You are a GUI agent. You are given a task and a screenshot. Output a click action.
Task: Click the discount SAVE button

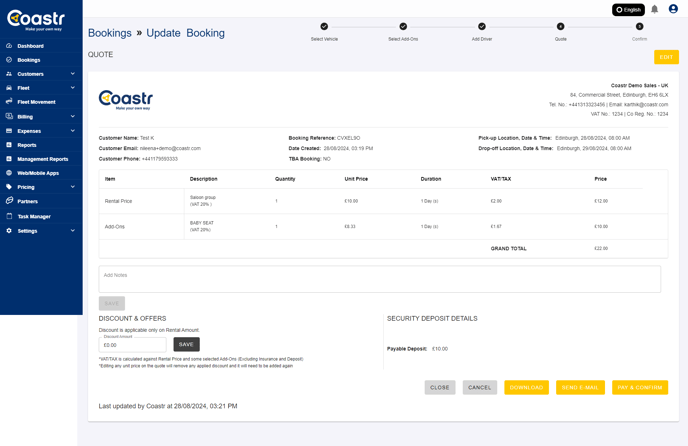coord(186,344)
